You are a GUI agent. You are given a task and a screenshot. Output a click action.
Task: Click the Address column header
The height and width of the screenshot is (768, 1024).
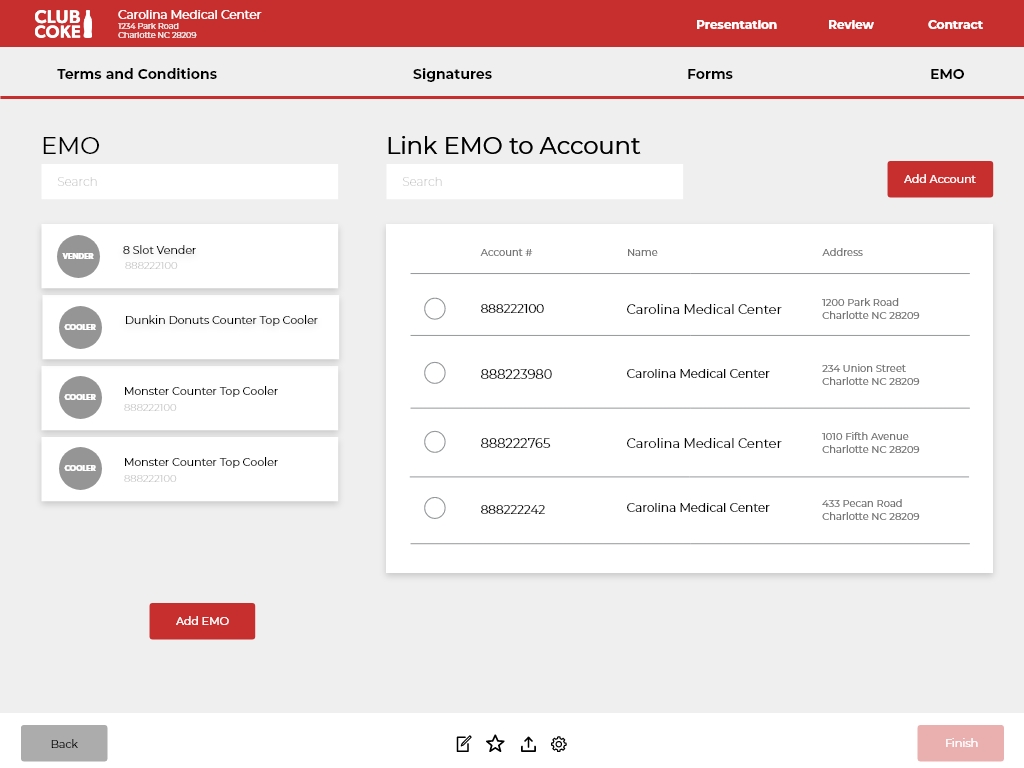pos(842,252)
